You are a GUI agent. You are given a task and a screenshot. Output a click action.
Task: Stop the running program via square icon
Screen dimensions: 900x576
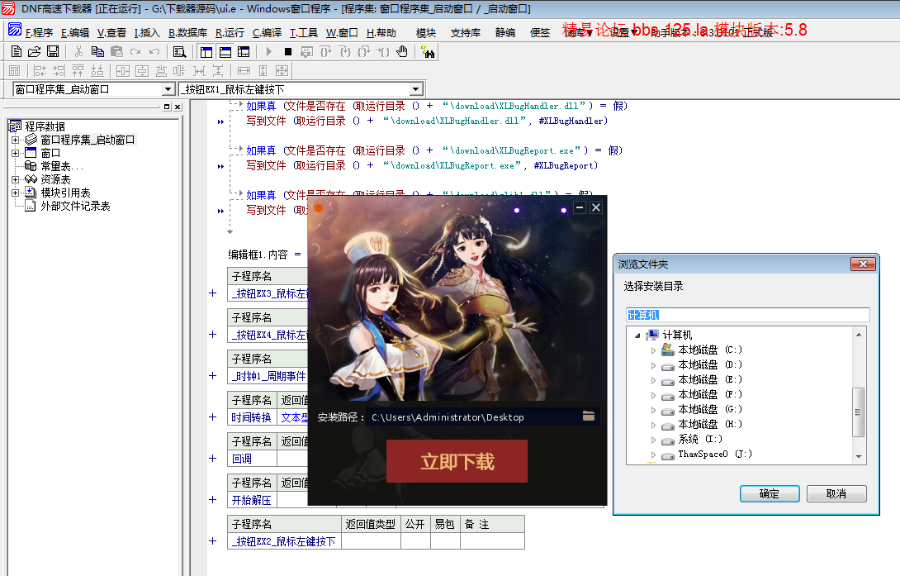tap(288, 52)
